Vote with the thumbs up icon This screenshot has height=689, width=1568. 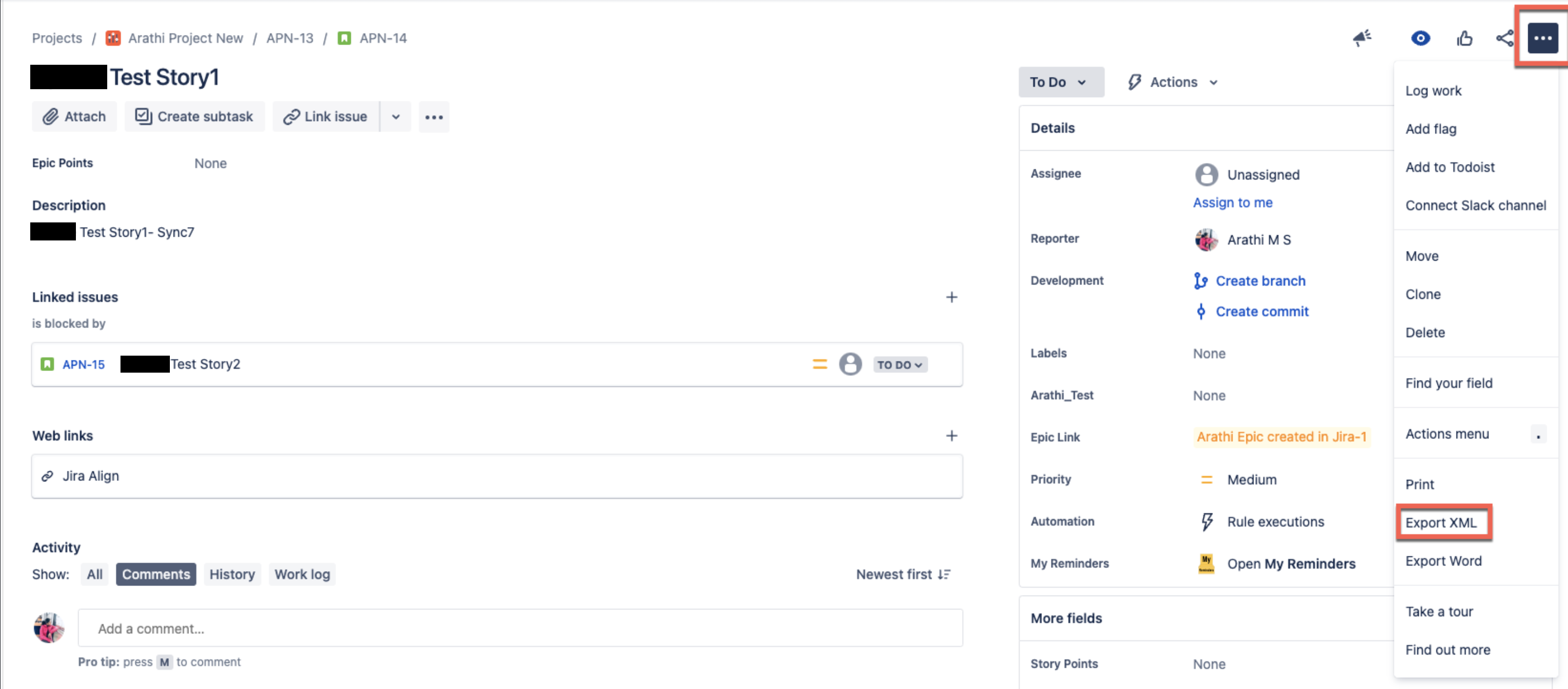tap(1464, 38)
